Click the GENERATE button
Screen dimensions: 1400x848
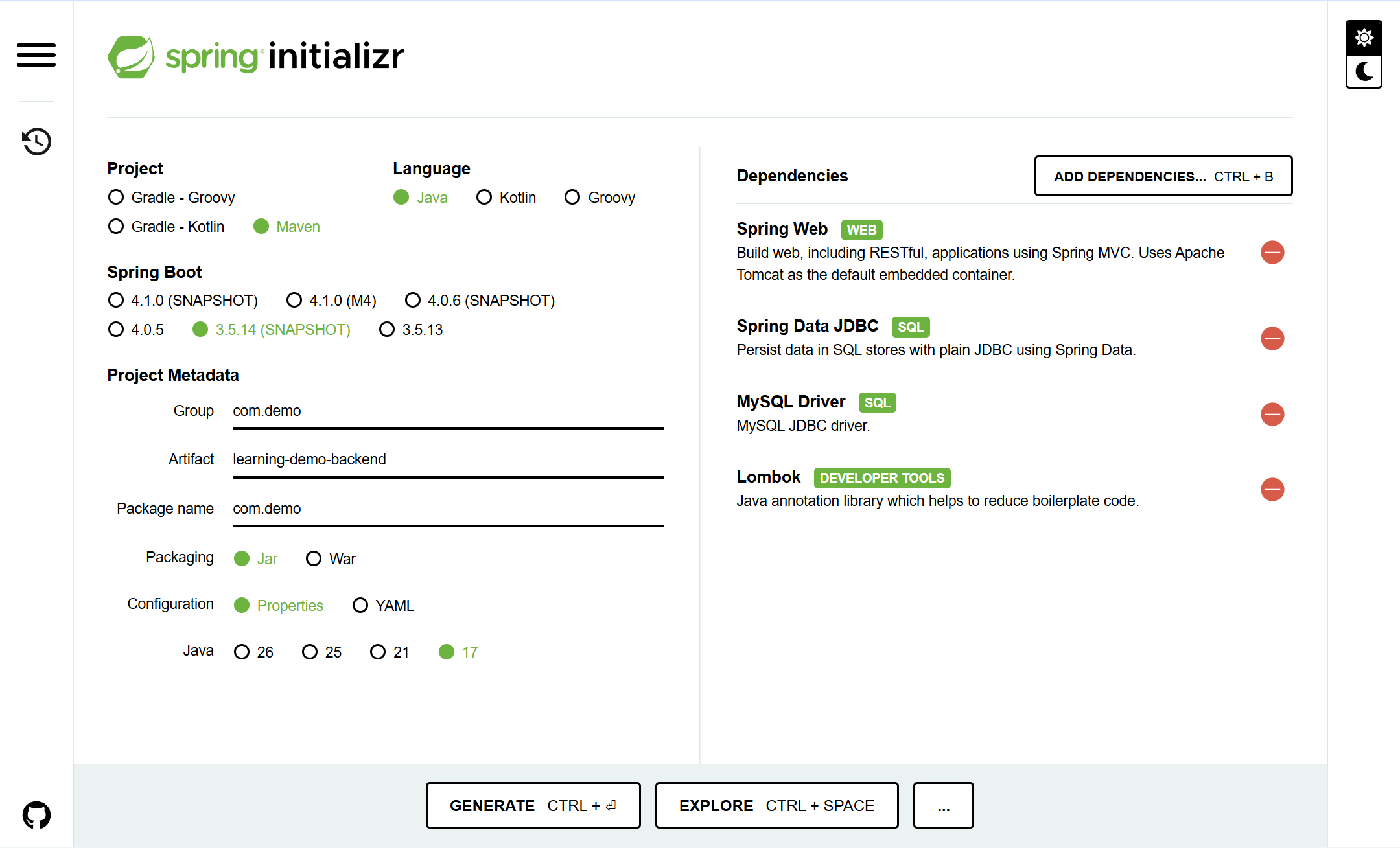(x=533, y=805)
